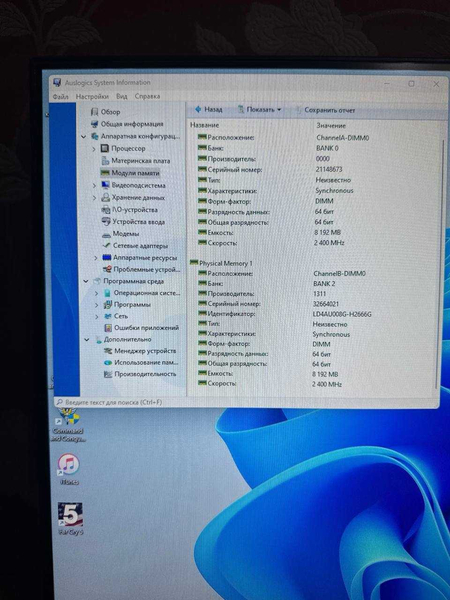Viewport: 450px width, 600px height.
Task: Open the Аппаратные ресурсы icon
Action: [107, 258]
